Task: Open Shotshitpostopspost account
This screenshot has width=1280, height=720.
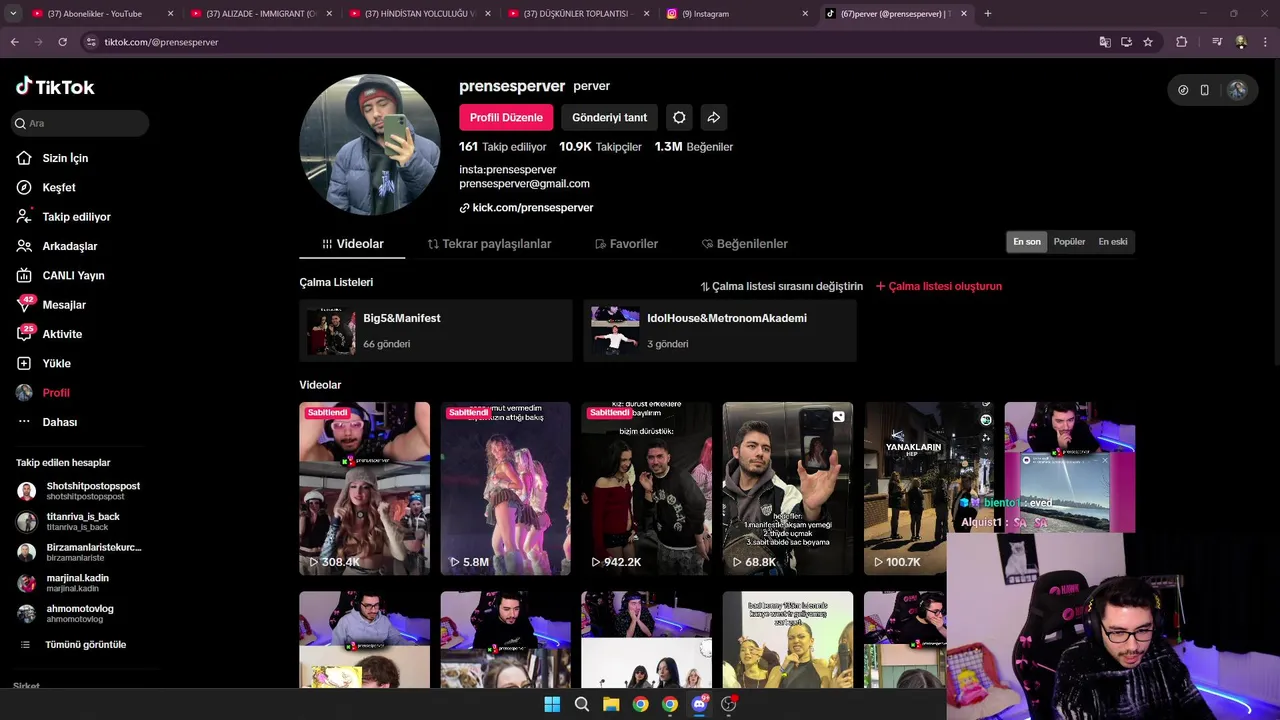Action: [x=80, y=491]
